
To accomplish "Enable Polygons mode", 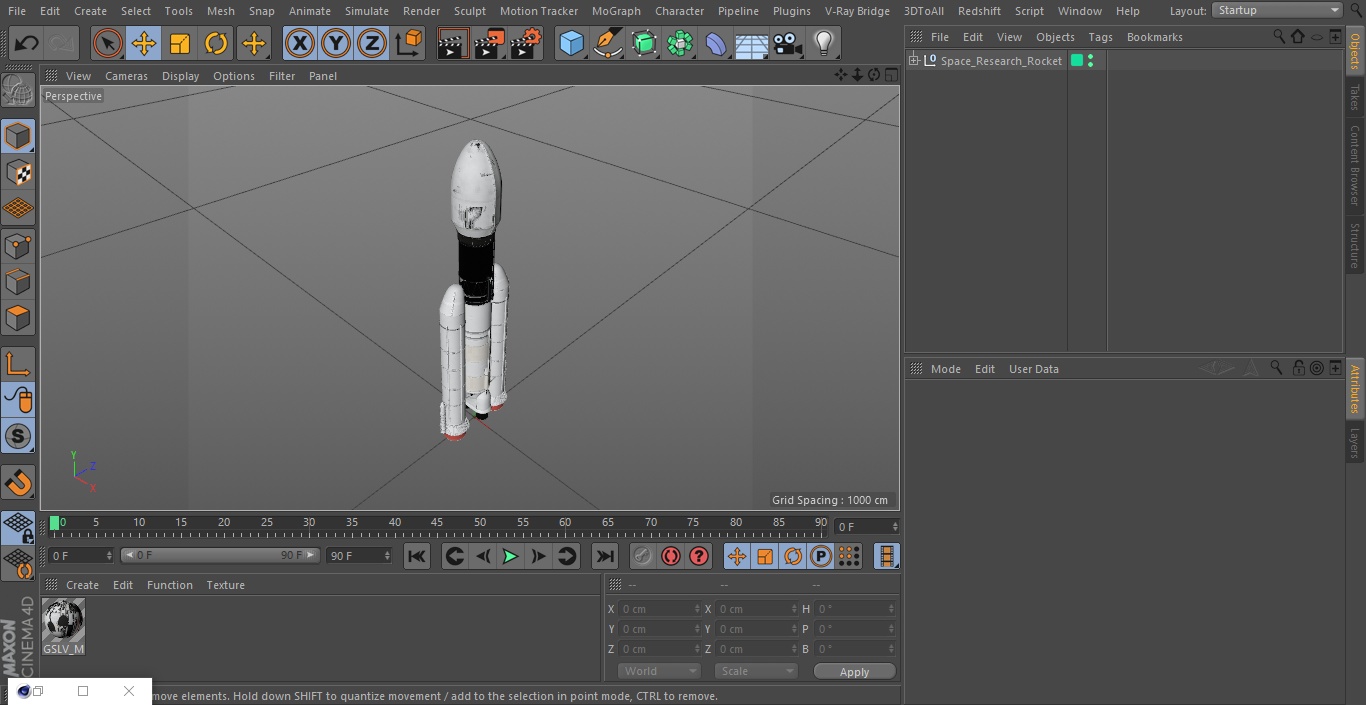I will click(x=18, y=318).
